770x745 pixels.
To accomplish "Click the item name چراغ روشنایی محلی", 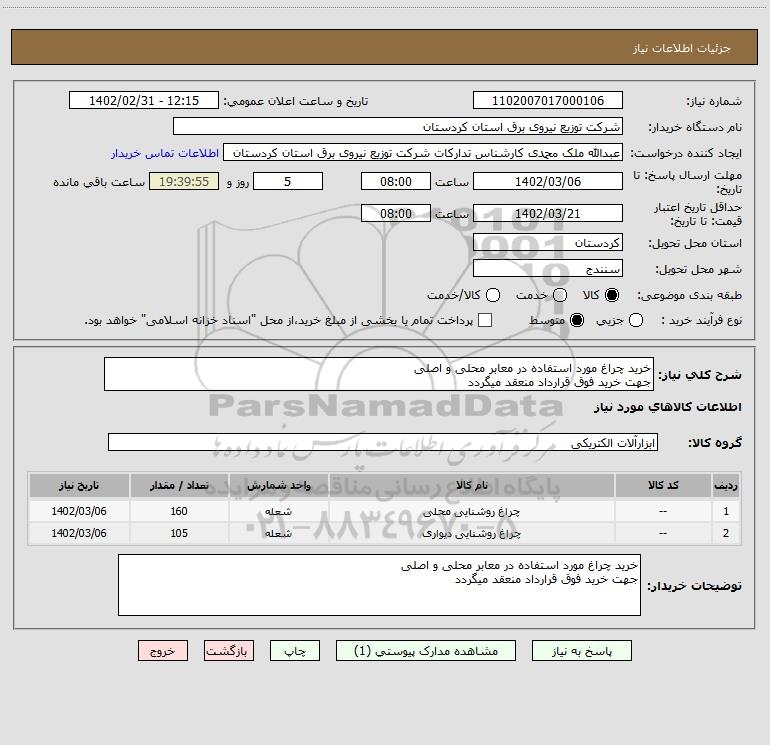I will pyautogui.click(x=471, y=511).
